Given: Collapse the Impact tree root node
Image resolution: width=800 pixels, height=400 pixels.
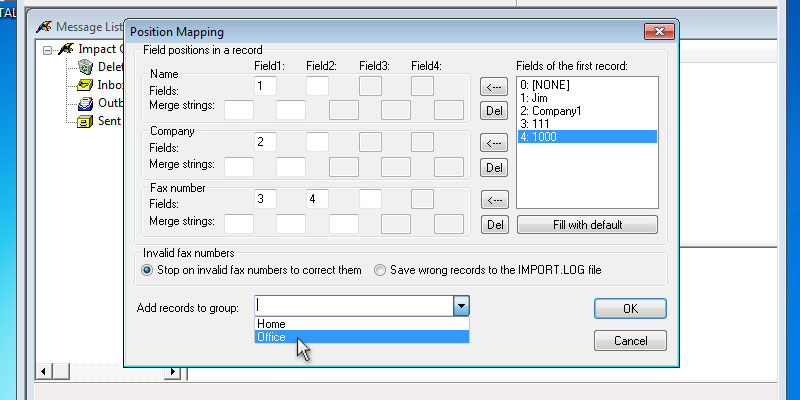Looking at the screenshot, I should pos(47,49).
